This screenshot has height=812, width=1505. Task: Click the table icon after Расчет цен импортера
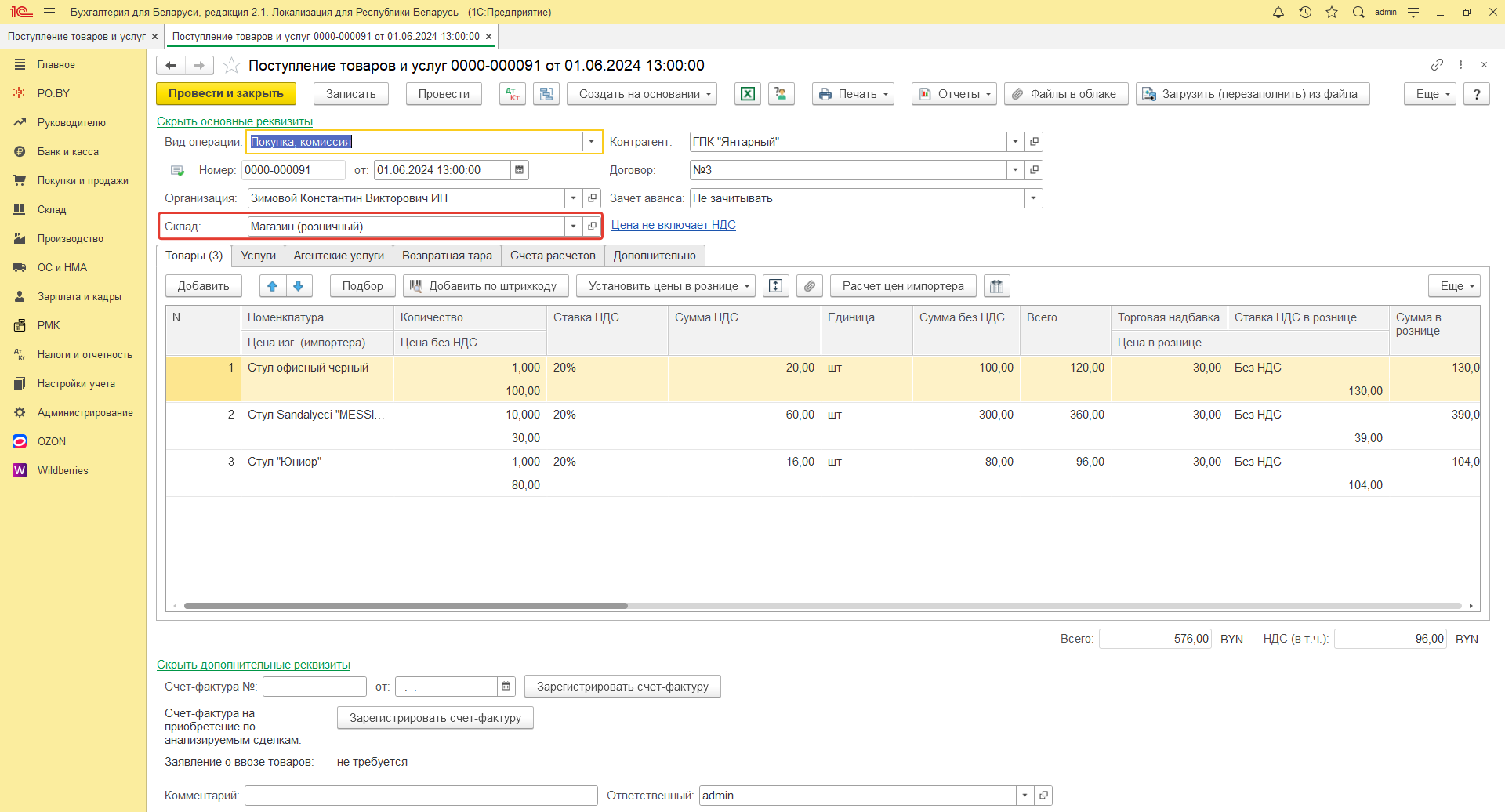tap(997, 286)
